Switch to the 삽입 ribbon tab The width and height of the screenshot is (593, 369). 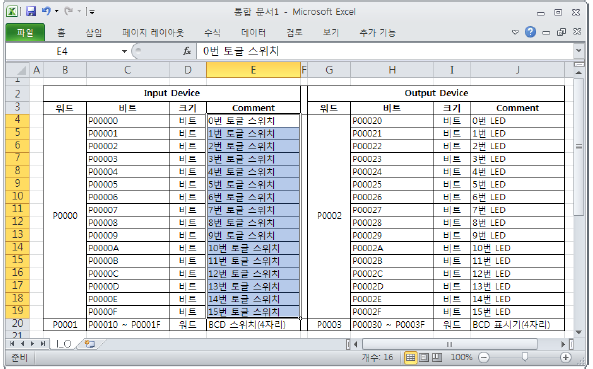tap(93, 33)
